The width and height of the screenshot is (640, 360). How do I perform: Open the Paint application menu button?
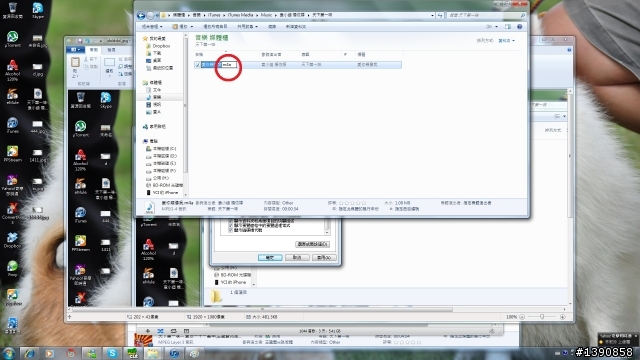[x=76, y=50]
